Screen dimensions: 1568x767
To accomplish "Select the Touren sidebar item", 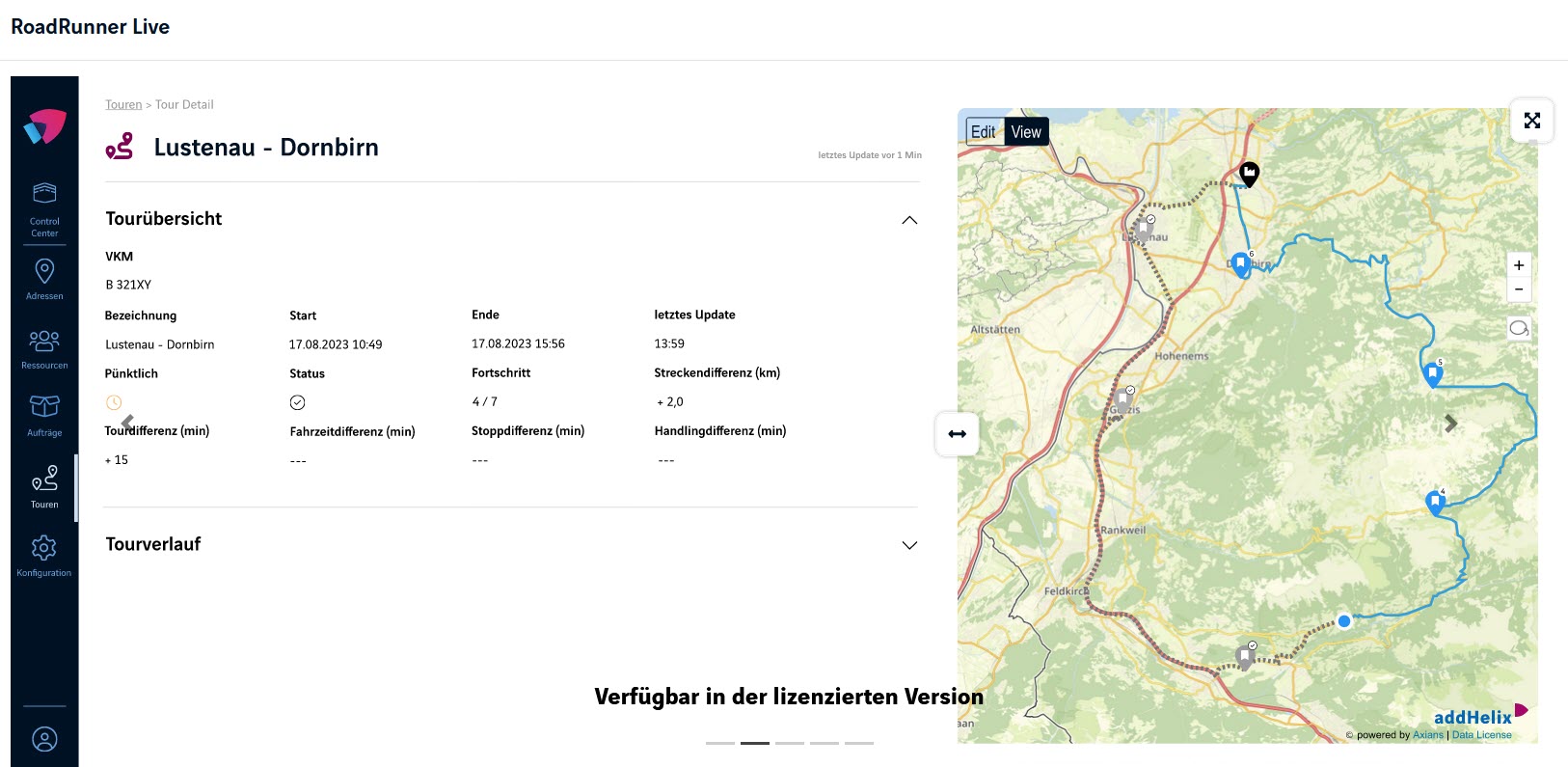I will tap(44, 486).
